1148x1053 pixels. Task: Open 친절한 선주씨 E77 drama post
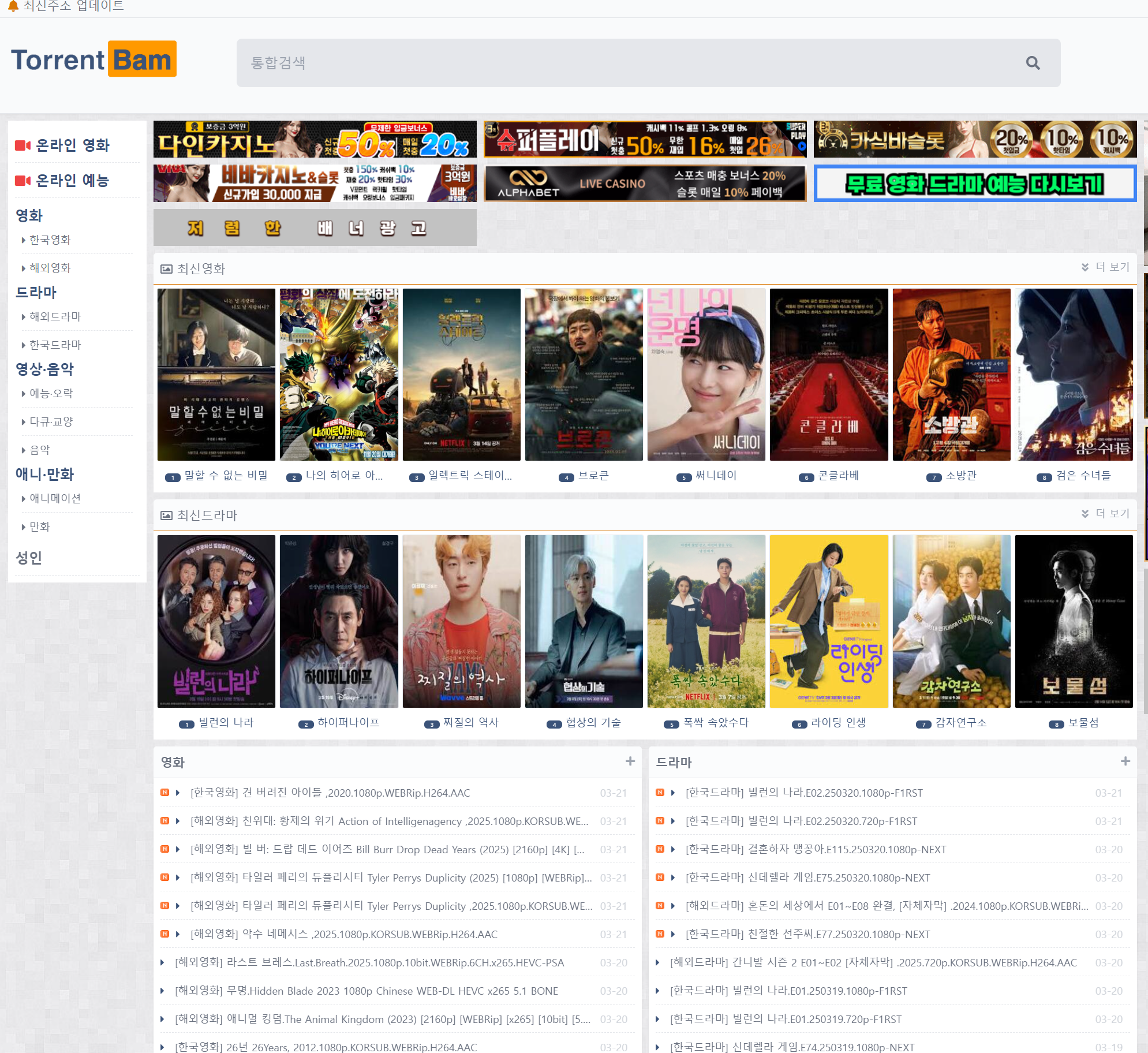[x=807, y=934]
